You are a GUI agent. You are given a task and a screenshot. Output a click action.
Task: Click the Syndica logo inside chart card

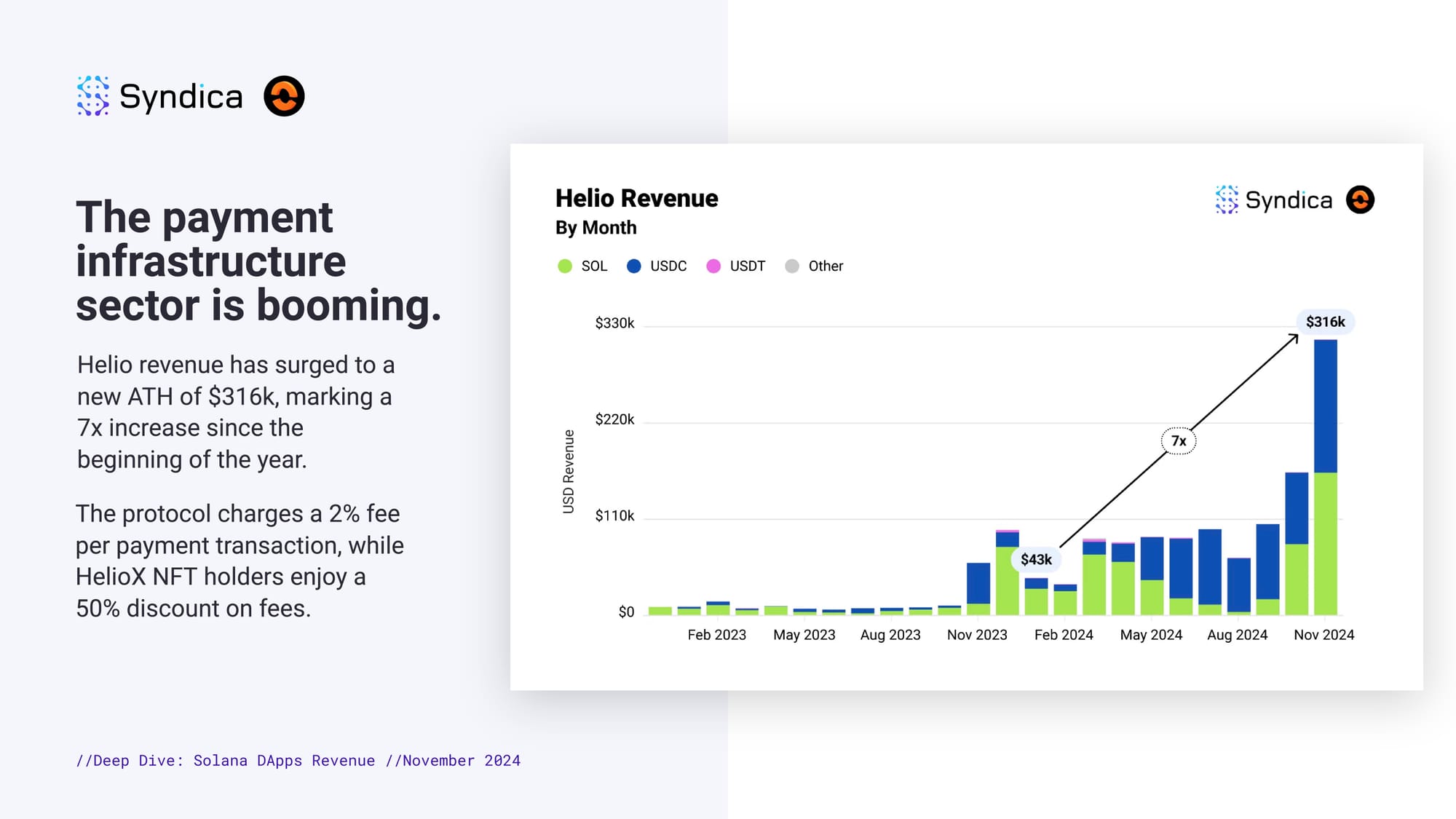pyautogui.click(x=1227, y=199)
